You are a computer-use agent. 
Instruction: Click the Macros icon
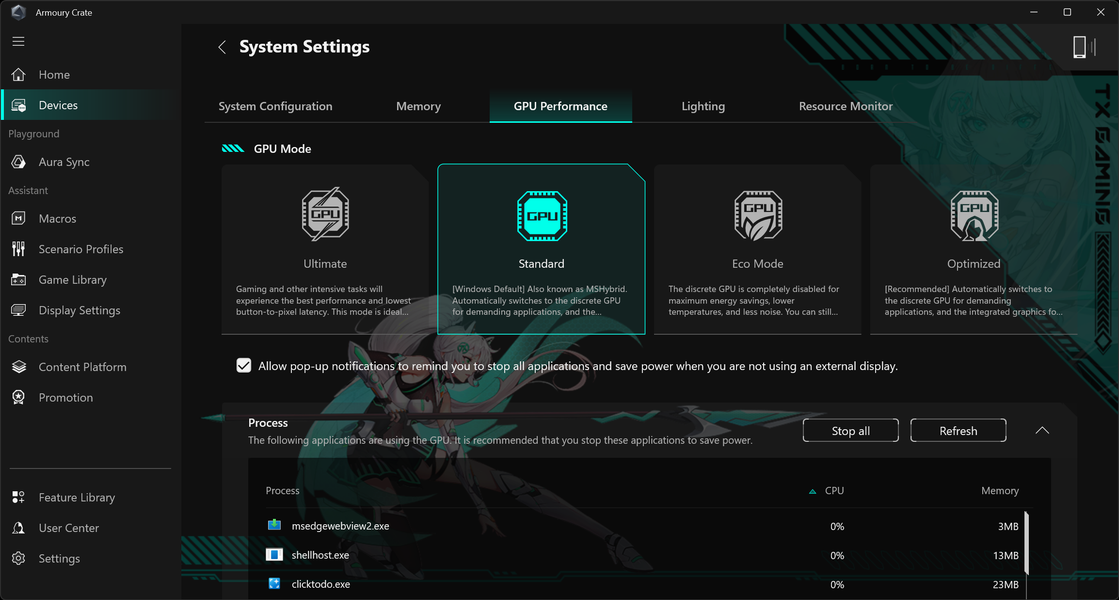tap(19, 218)
